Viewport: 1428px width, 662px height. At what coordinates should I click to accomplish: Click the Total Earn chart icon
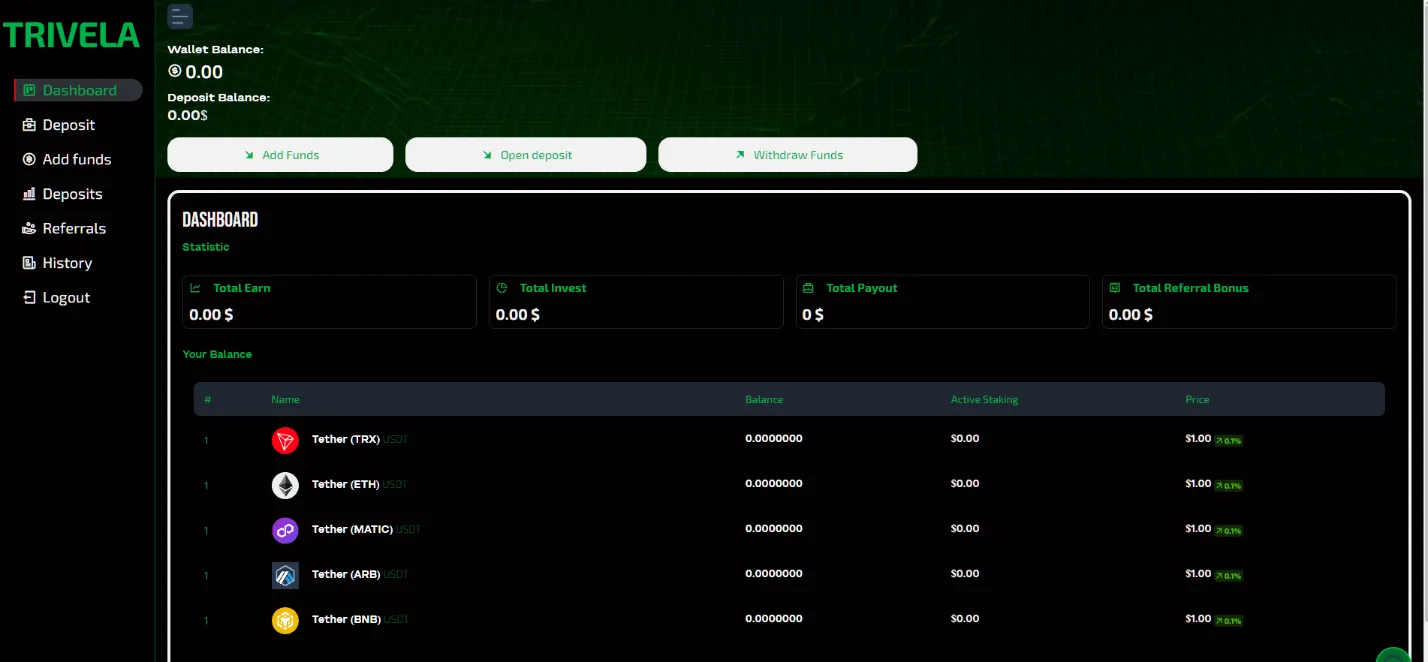pyautogui.click(x=196, y=287)
